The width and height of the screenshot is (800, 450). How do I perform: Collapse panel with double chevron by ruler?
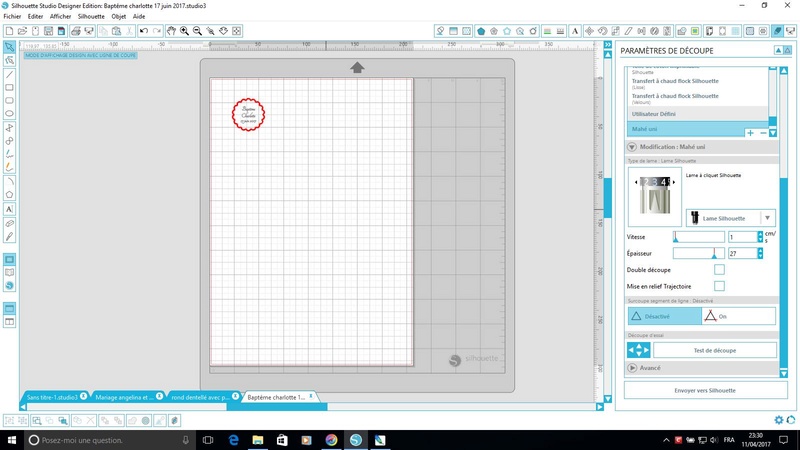pos(608,45)
